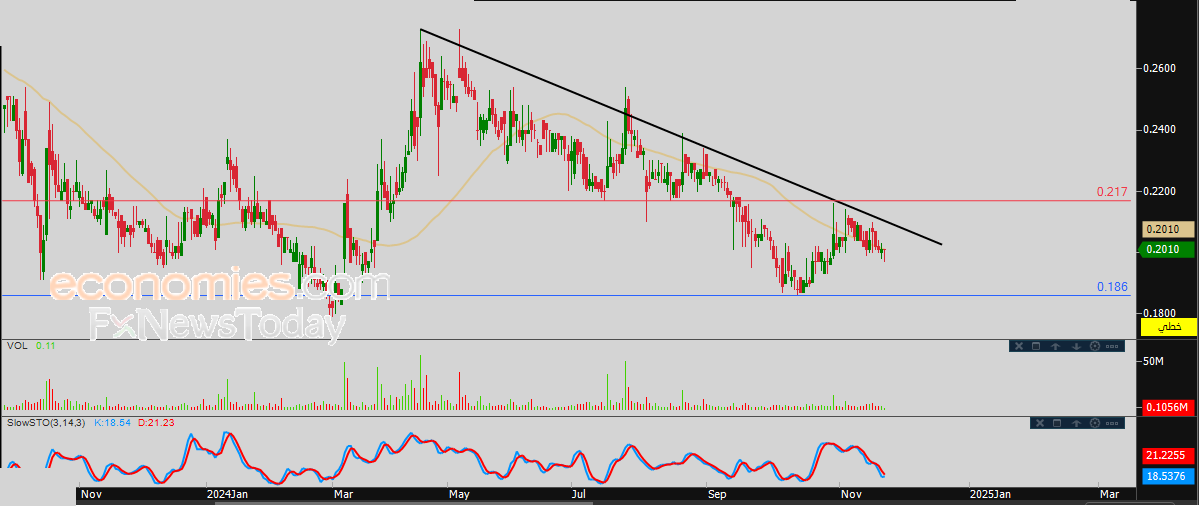Image resolution: width=1199 pixels, height=506 pixels.
Task: Click the Jul date axis label
Action: click(581, 495)
